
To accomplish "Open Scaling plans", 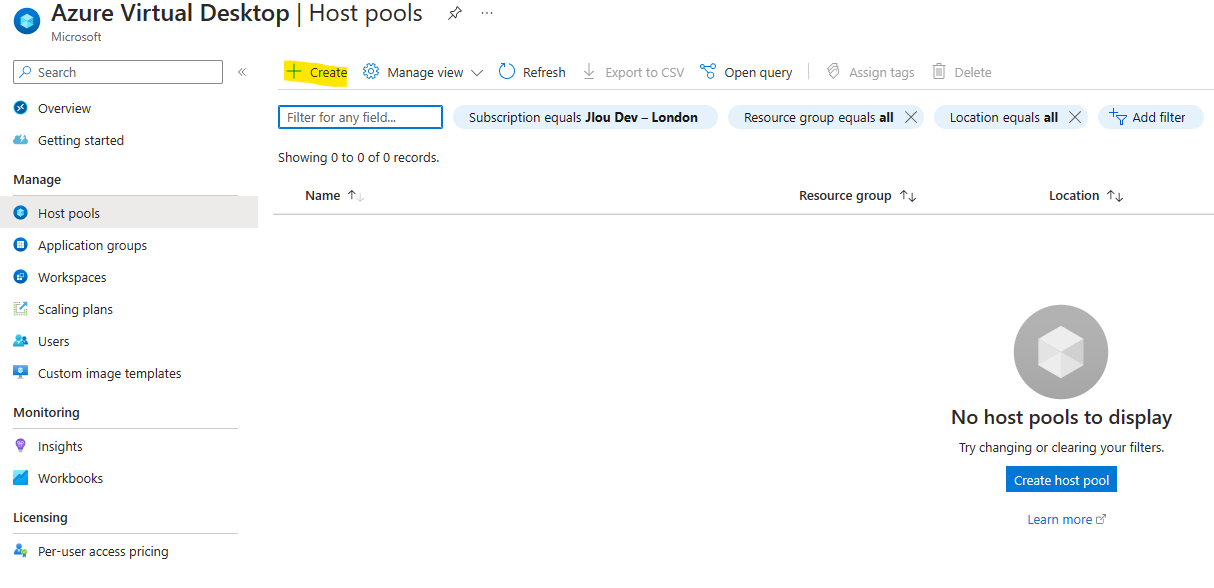I will [x=75, y=309].
